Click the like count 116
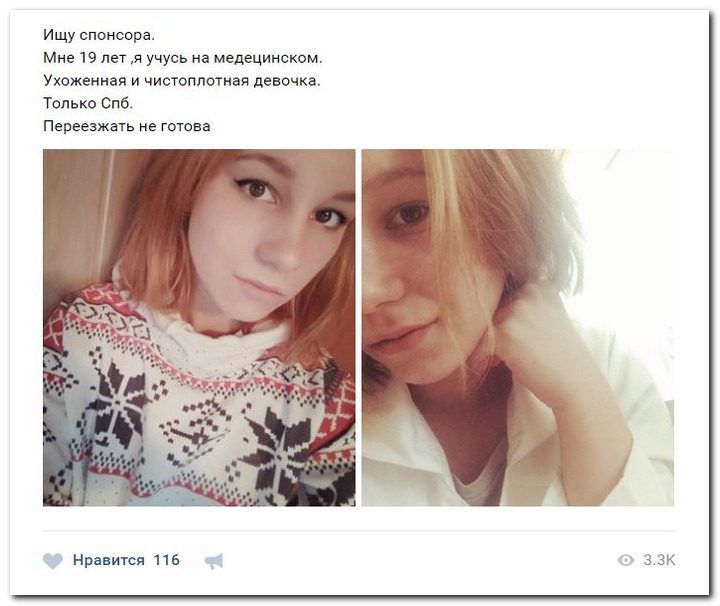 click(166, 560)
